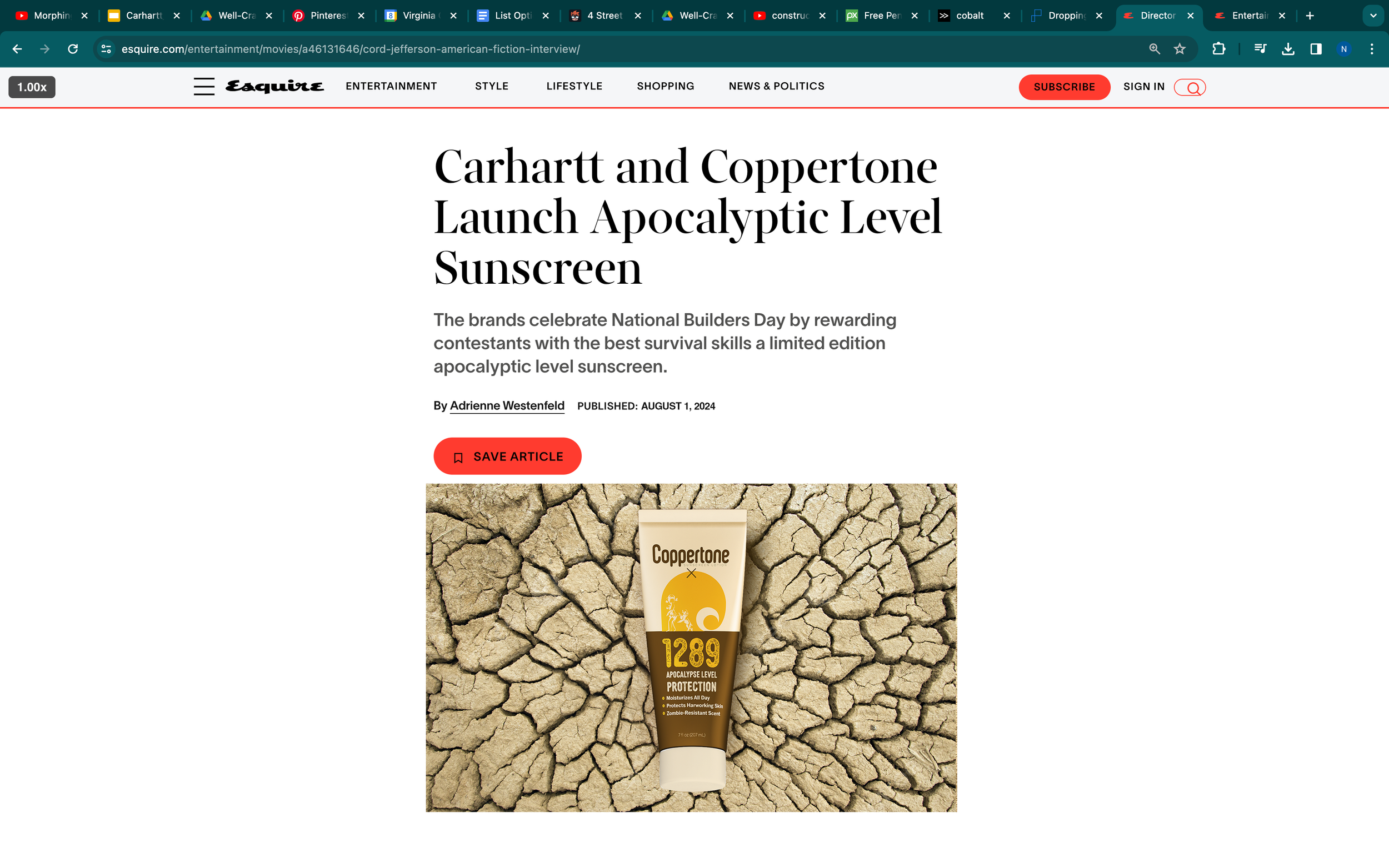The width and height of the screenshot is (1389, 868).
Task: Open site information icon in address bar
Action: pos(106,49)
